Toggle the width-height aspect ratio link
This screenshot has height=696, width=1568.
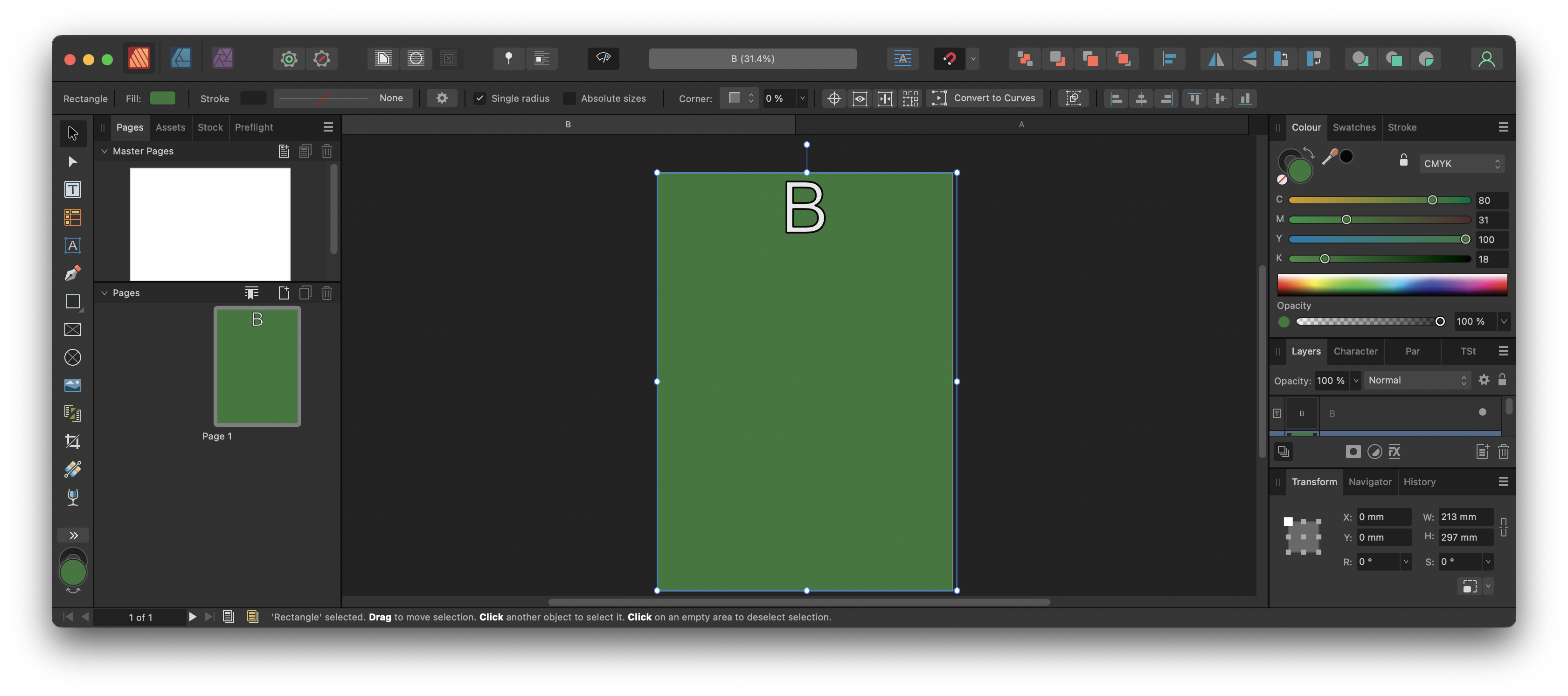[1503, 527]
